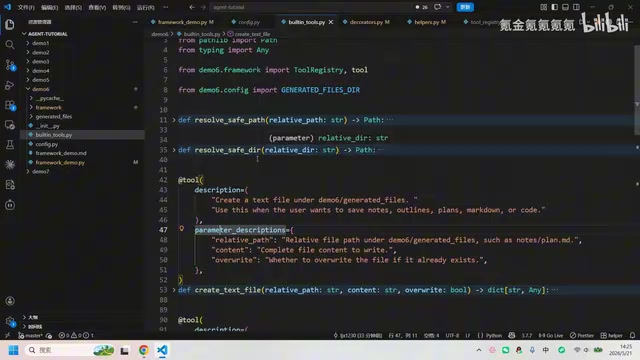This screenshot has height=360, width=640.
Task: Toggle Prettier formatter in status bar
Action: point(582,335)
